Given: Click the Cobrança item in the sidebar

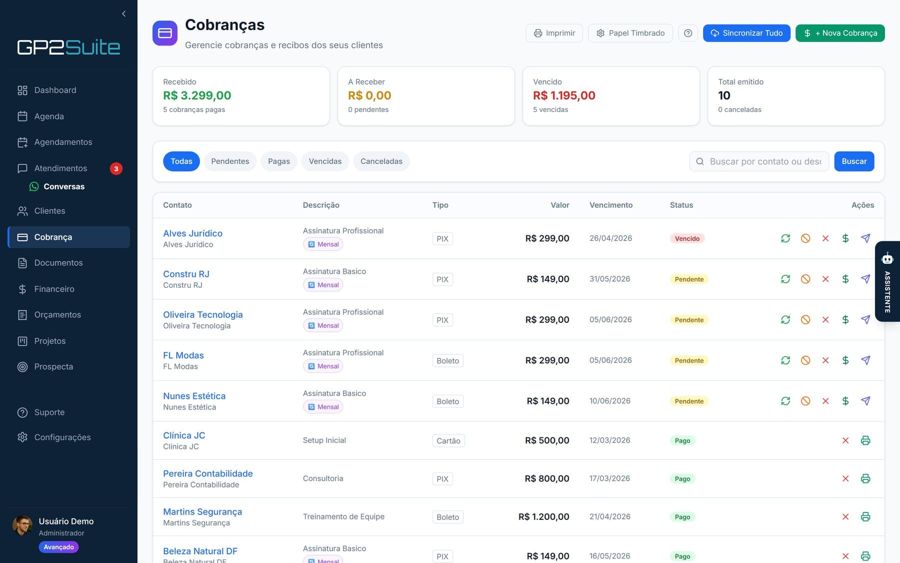Looking at the screenshot, I should (x=68, y=237).
